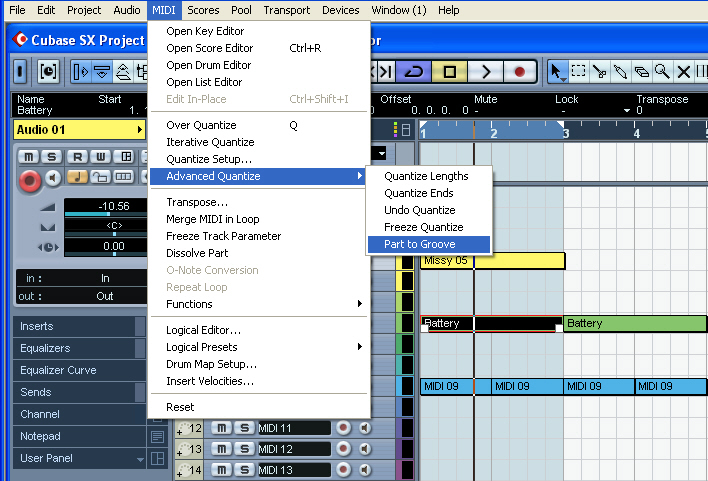This screenshot has height=481, width=708.
Task: Record enable the MIDI 13 track
Action: pyautogui.click(x=343, y=470)
